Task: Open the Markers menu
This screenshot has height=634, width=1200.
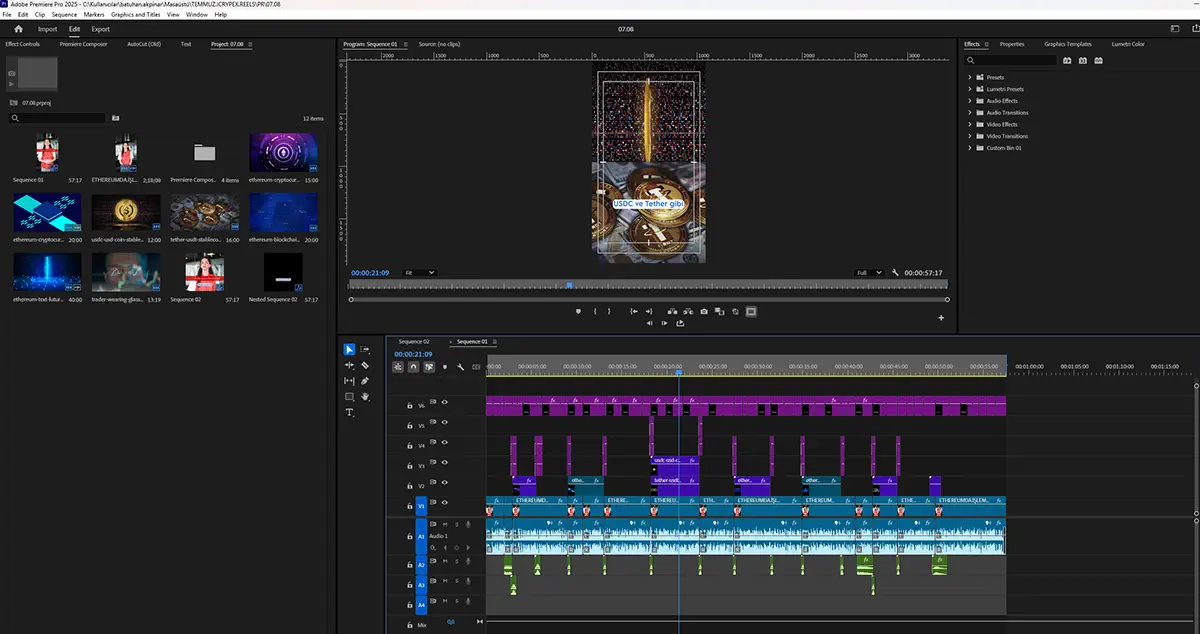Action: (94, 15)
